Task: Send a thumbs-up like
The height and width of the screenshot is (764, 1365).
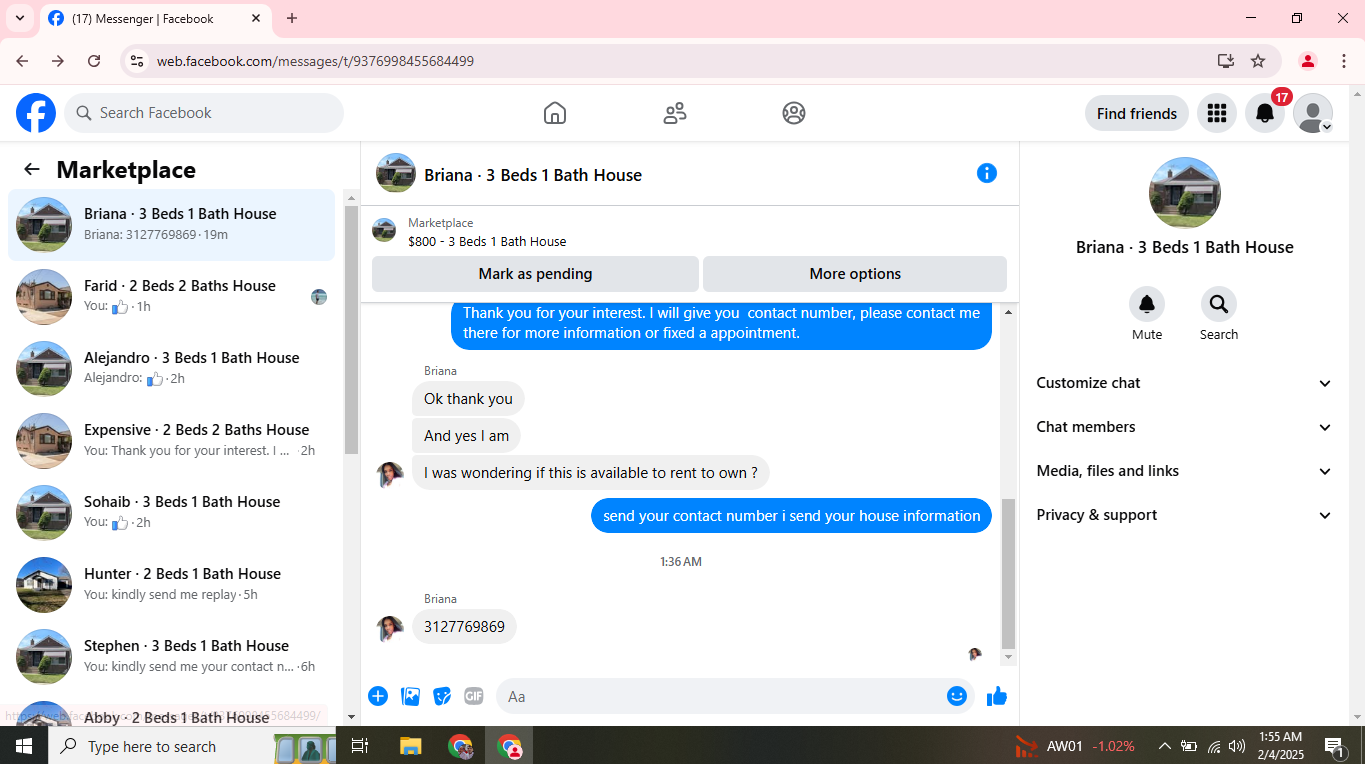Action: click(997, 696)
